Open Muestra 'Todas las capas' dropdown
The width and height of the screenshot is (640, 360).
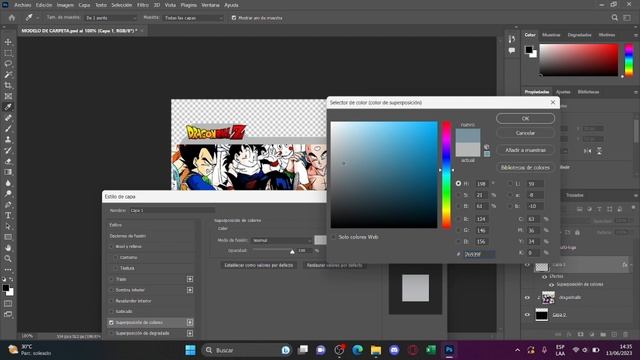(x=193, y=18)
